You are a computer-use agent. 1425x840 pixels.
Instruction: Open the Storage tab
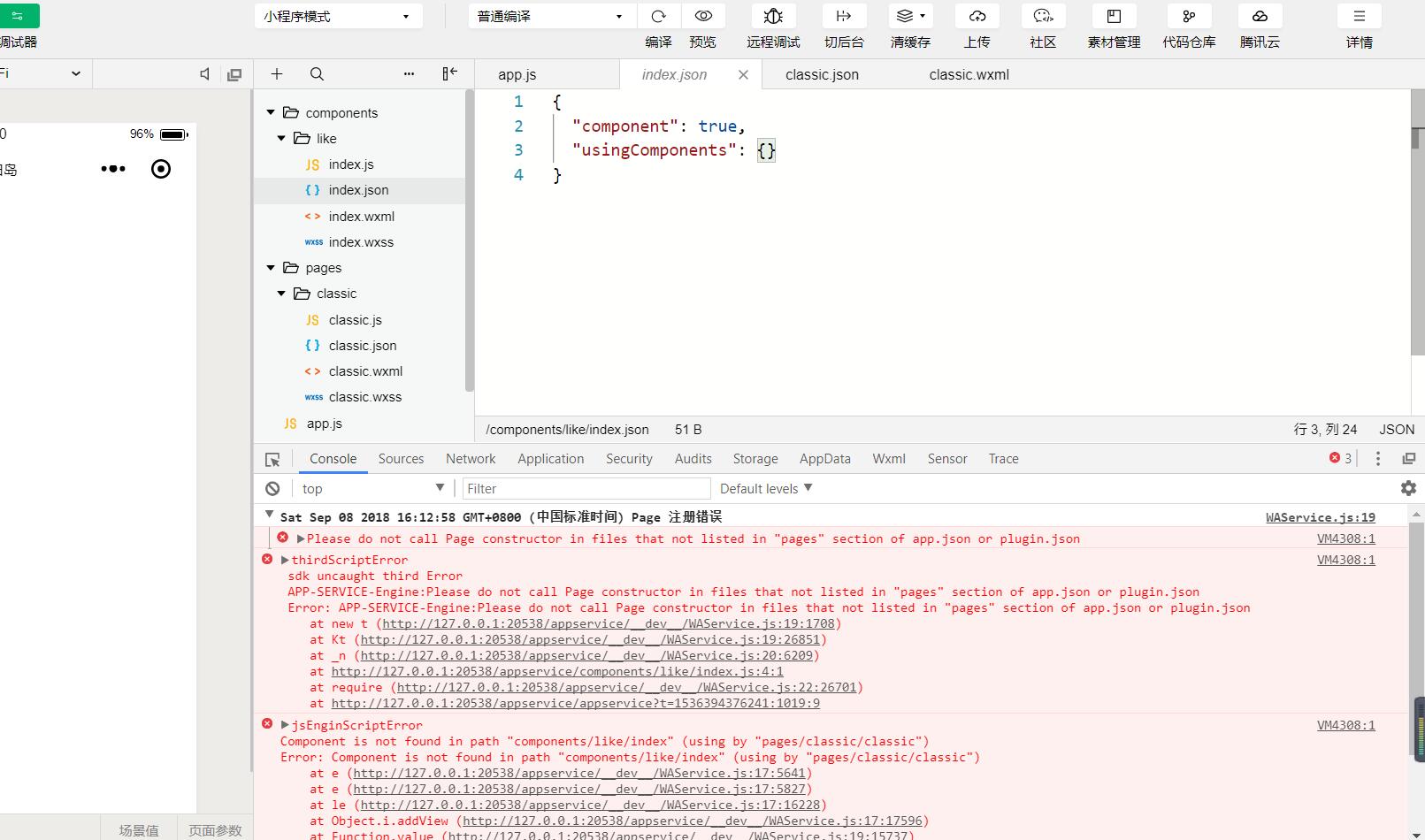(755, 459)
